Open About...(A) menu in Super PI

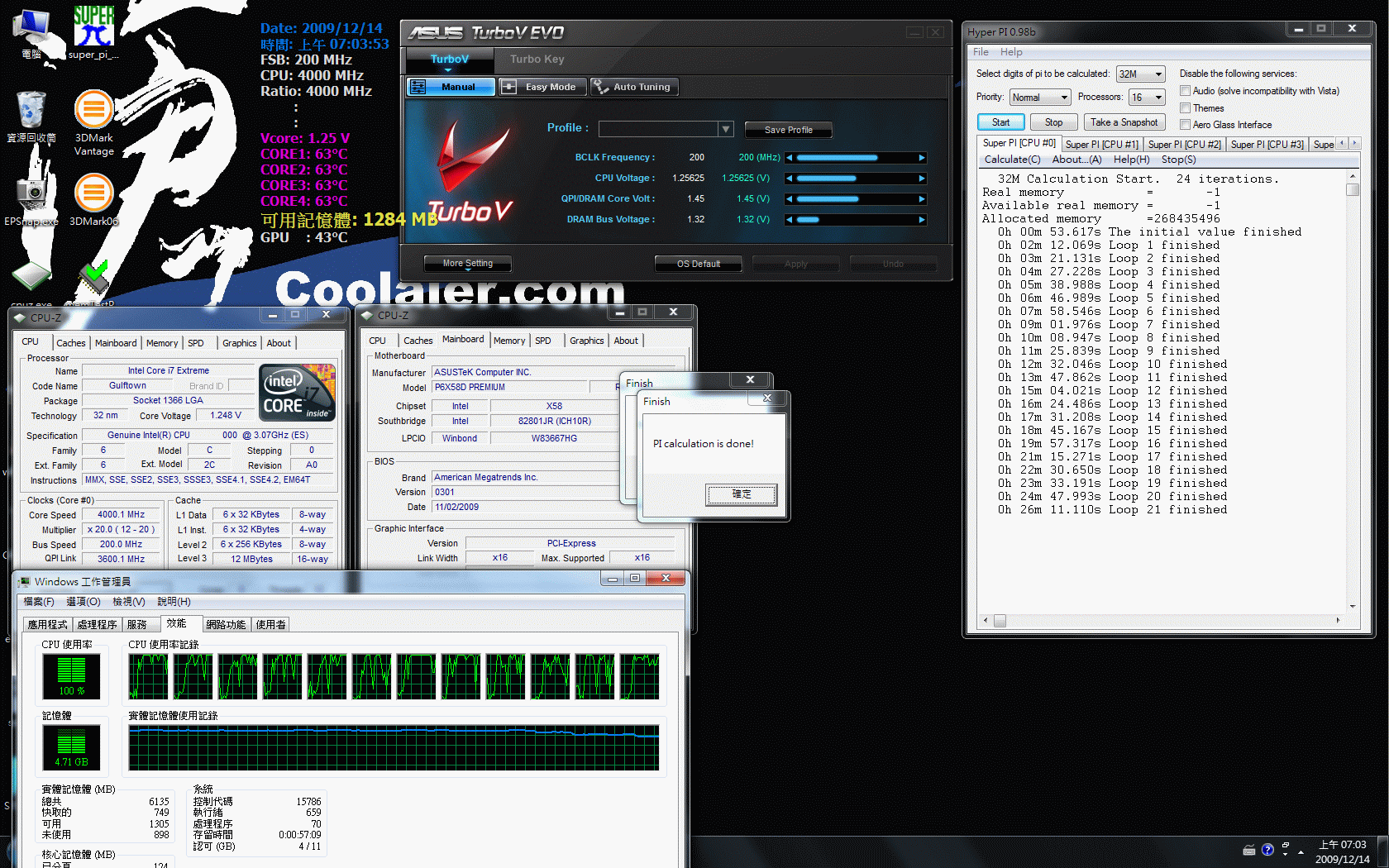point(1076,160)
